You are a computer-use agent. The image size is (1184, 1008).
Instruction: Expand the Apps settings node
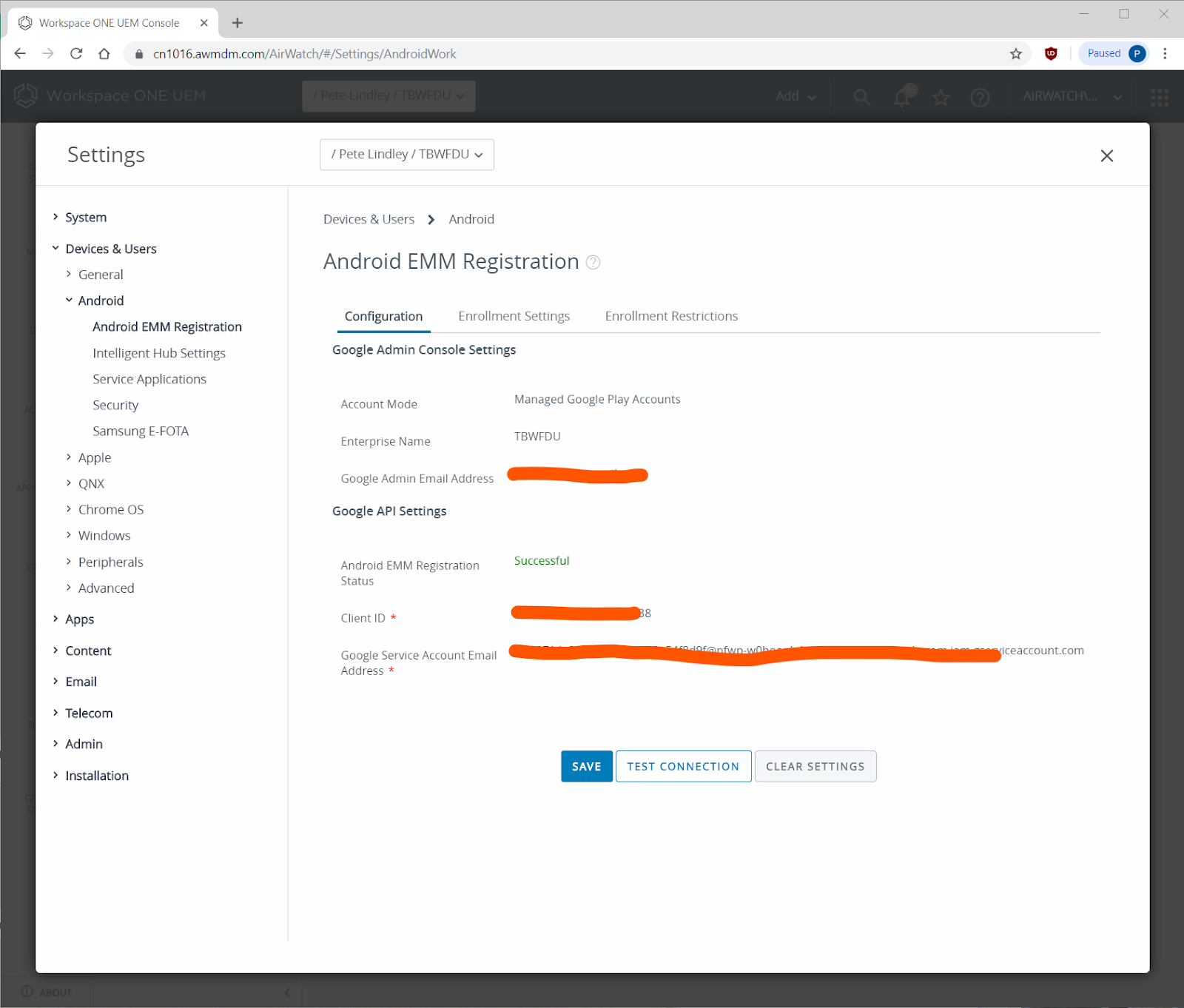tap(55, 619)
